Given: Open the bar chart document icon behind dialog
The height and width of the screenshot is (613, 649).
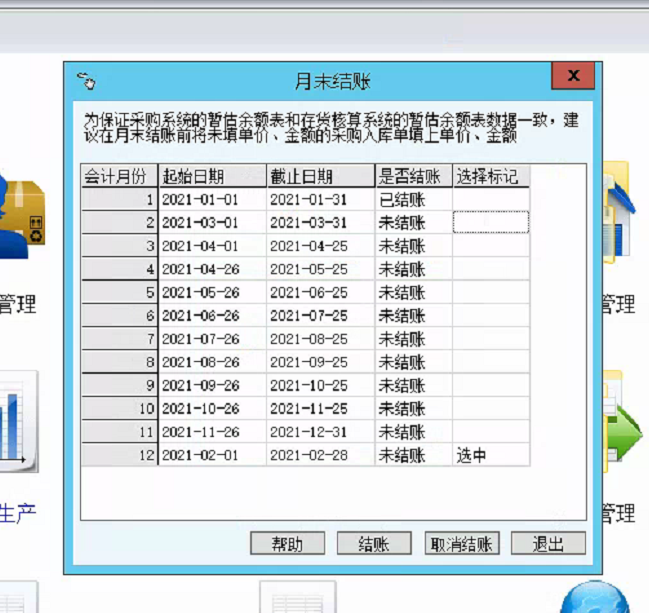Looking at the screenshot, I should 19,421.
